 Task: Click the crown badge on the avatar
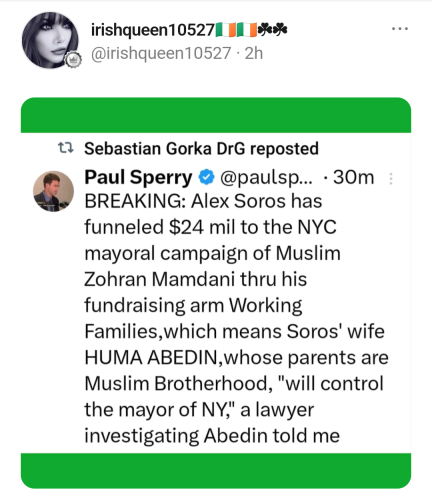coord(72,60)
